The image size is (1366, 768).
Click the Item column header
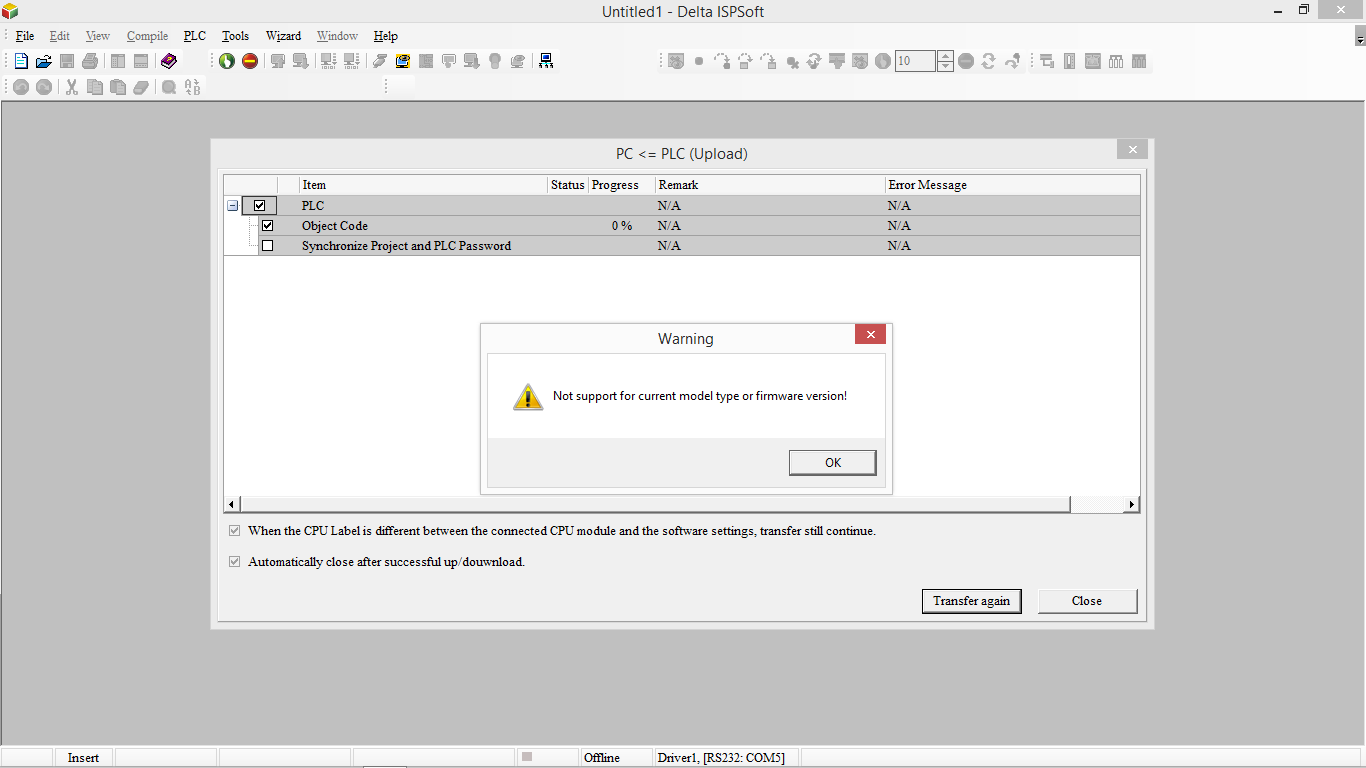(423, 185)
